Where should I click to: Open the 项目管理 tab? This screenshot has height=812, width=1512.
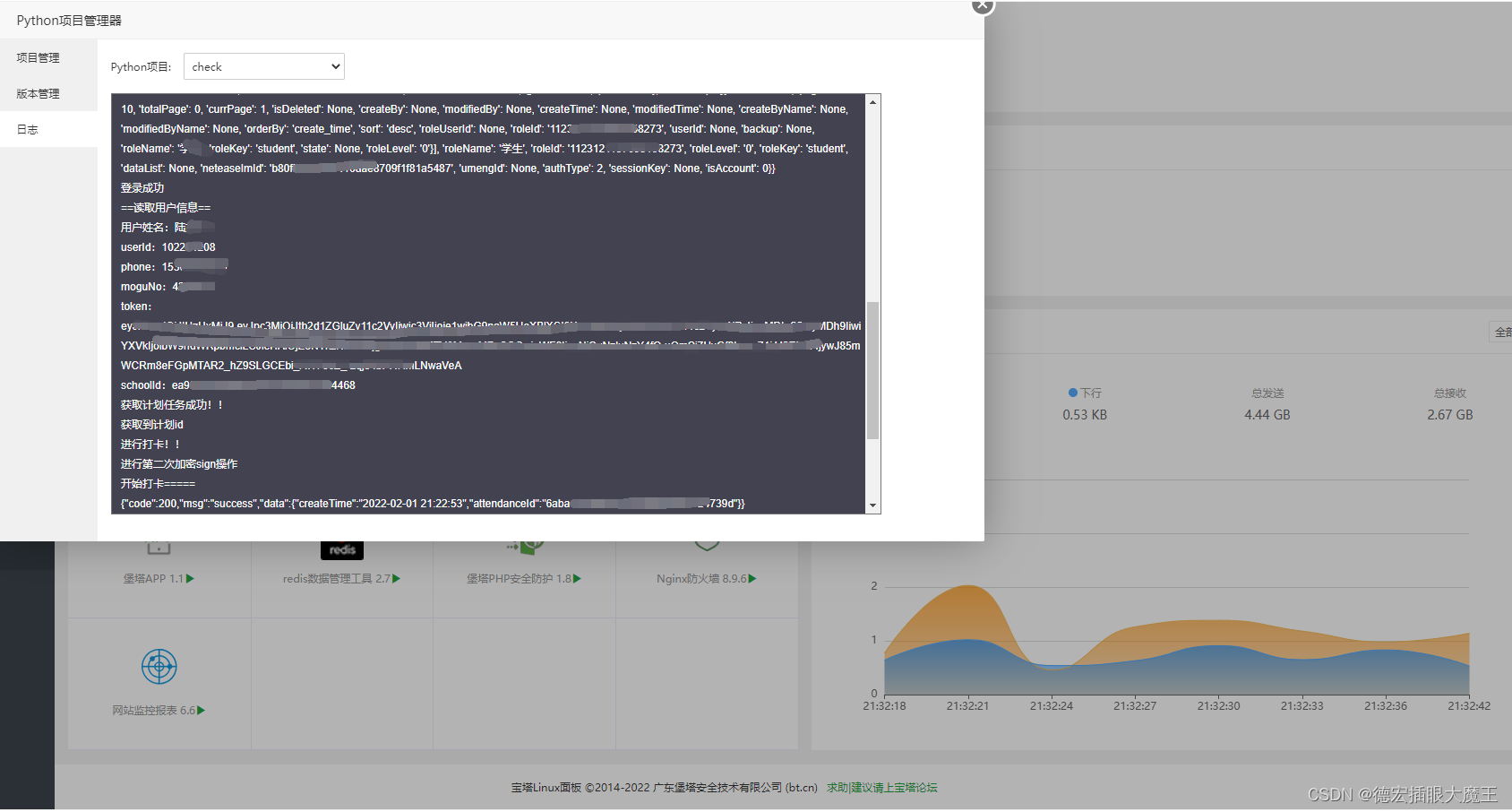pos(48,57)
